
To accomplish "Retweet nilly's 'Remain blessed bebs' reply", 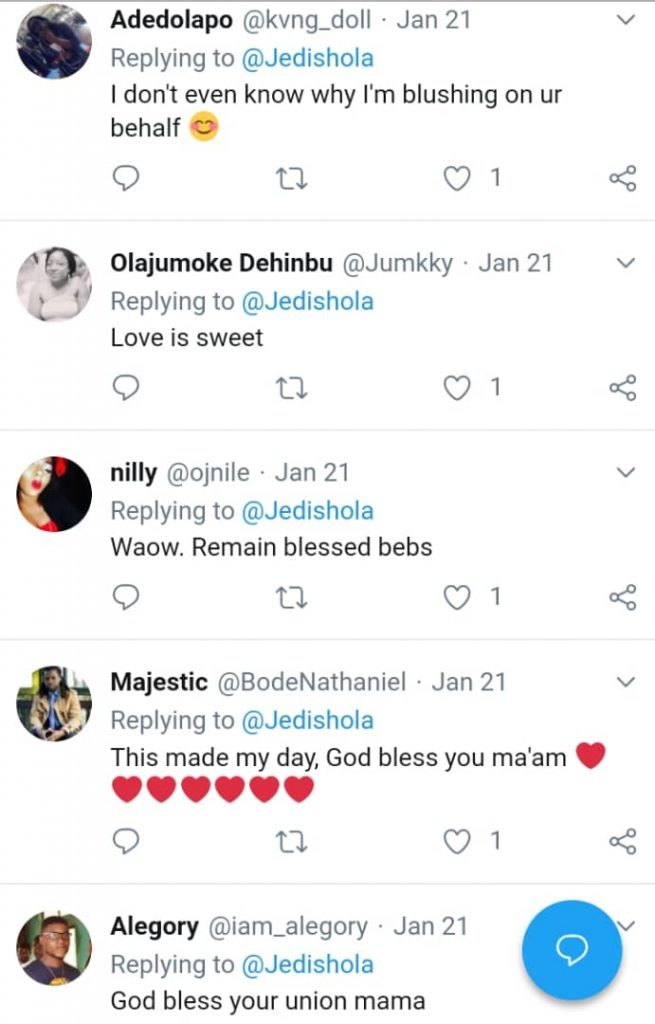I will tap(290, 597).
